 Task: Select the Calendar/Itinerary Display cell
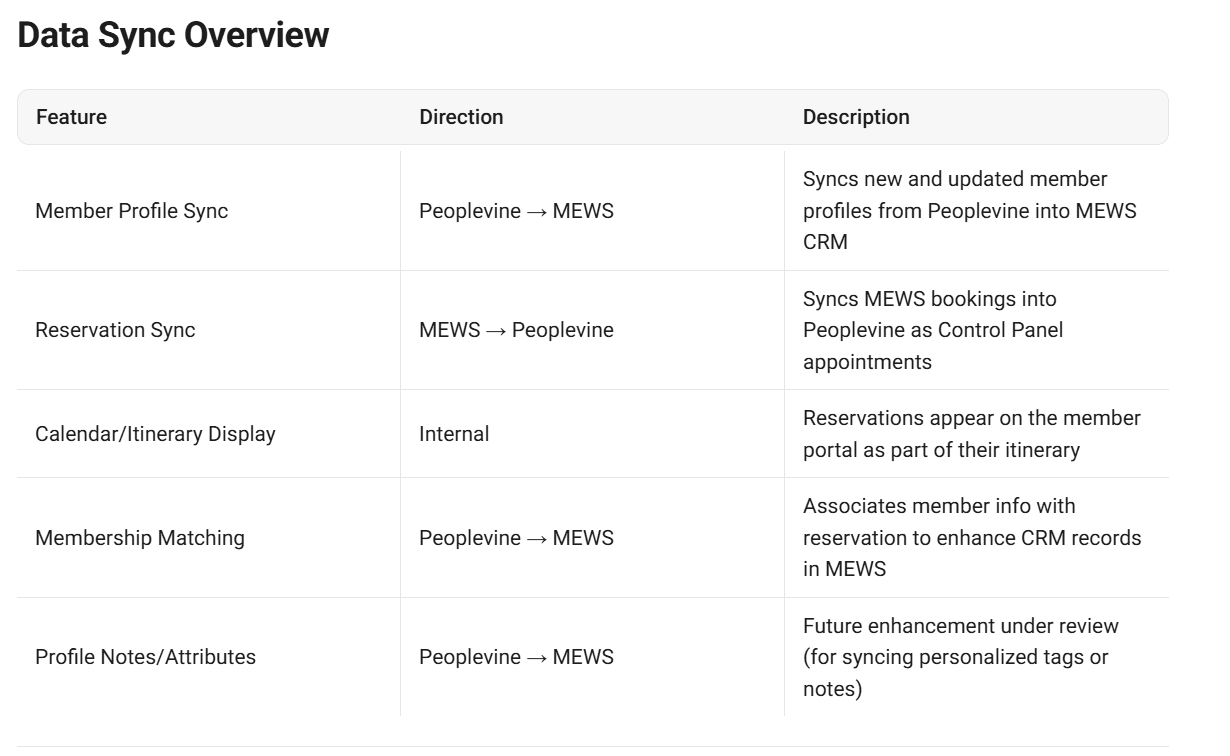[x=155, y=434]
